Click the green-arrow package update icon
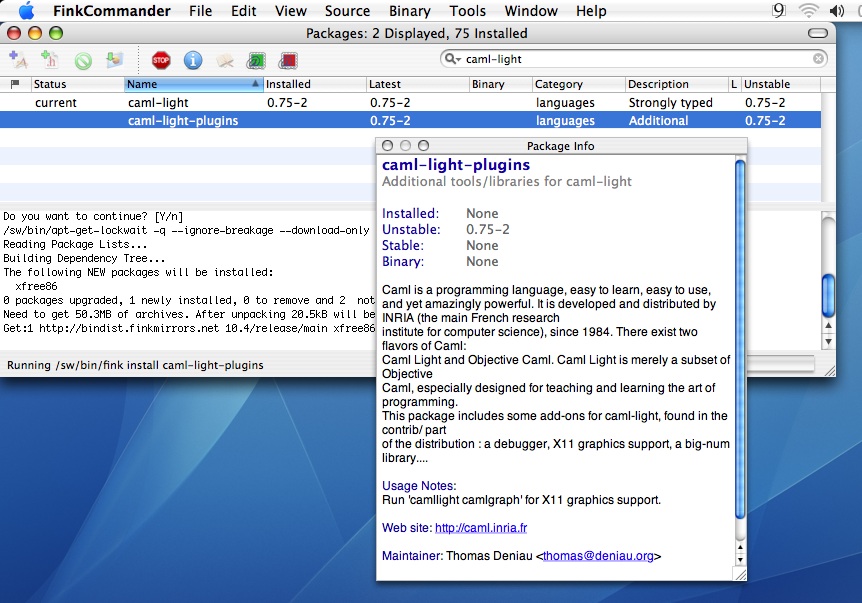 point(115,59)
